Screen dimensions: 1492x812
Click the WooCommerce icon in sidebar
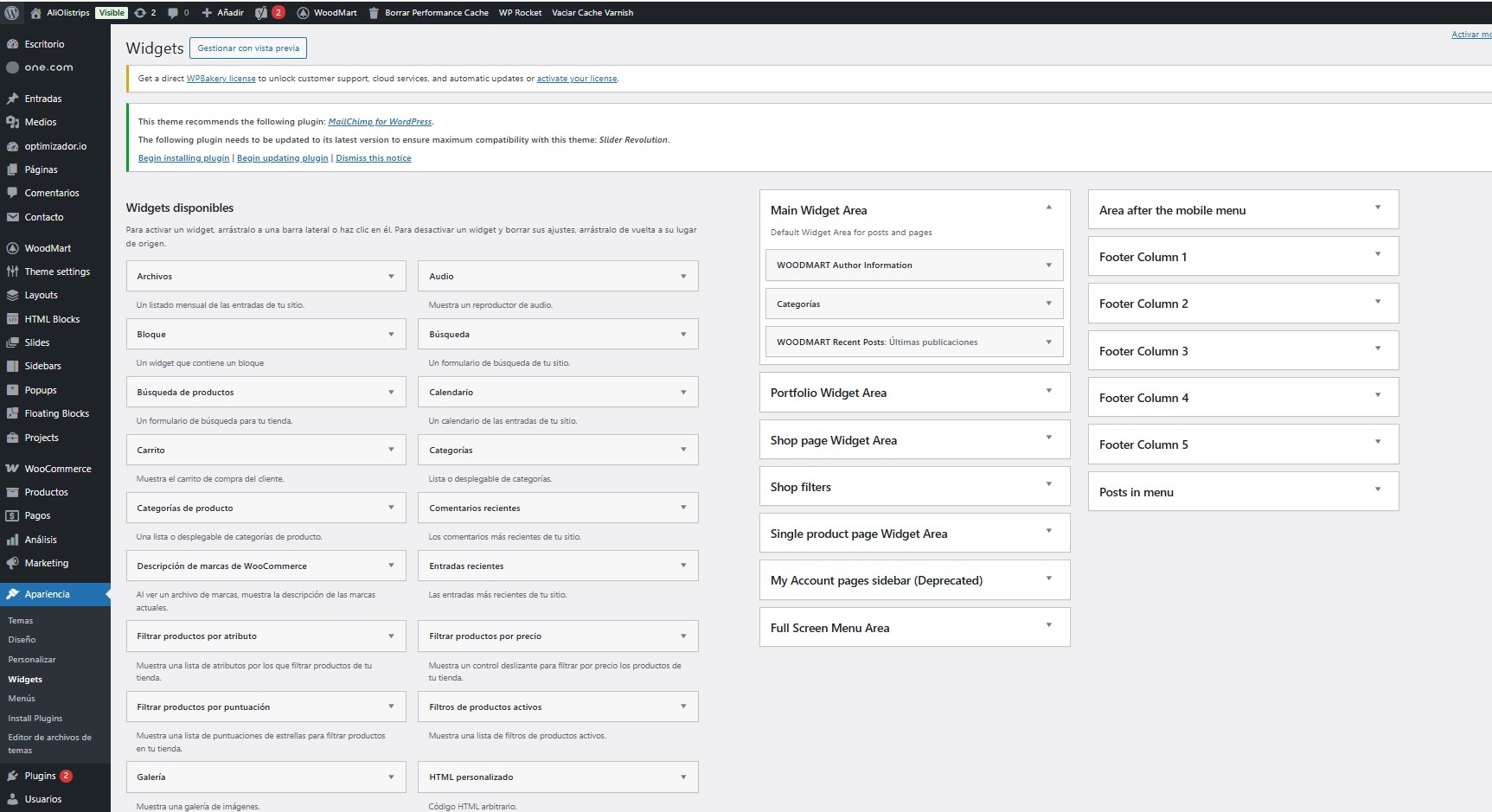12,469
